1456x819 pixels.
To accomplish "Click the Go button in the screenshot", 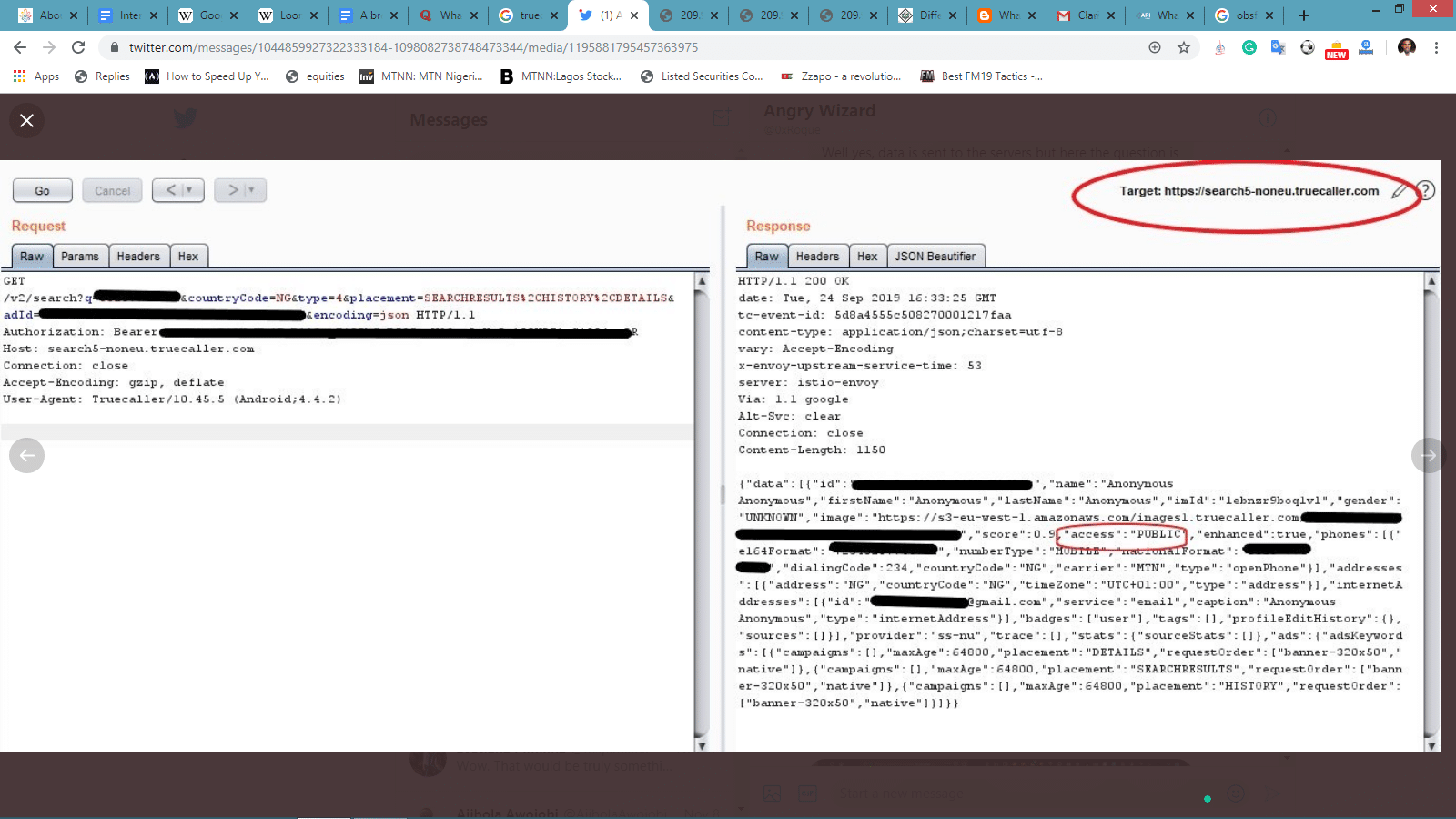I will click(42, 190).
